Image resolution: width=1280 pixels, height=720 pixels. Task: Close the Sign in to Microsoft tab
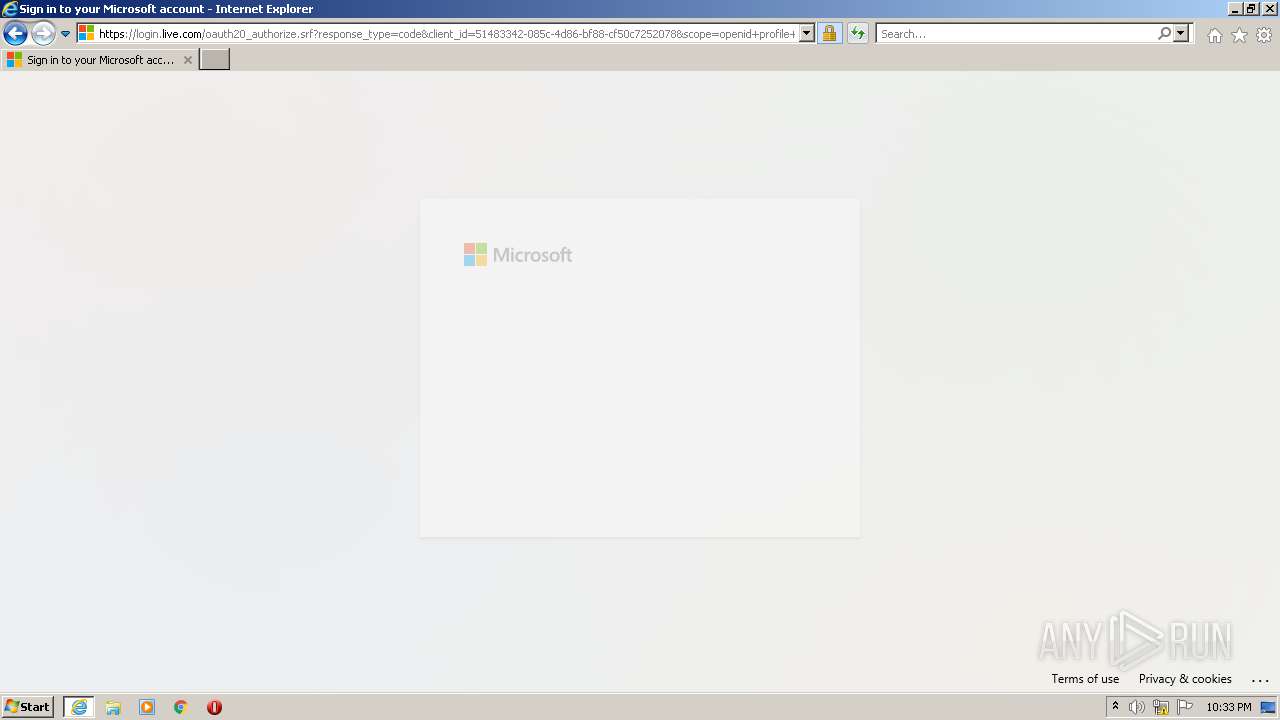coord(187,60)
